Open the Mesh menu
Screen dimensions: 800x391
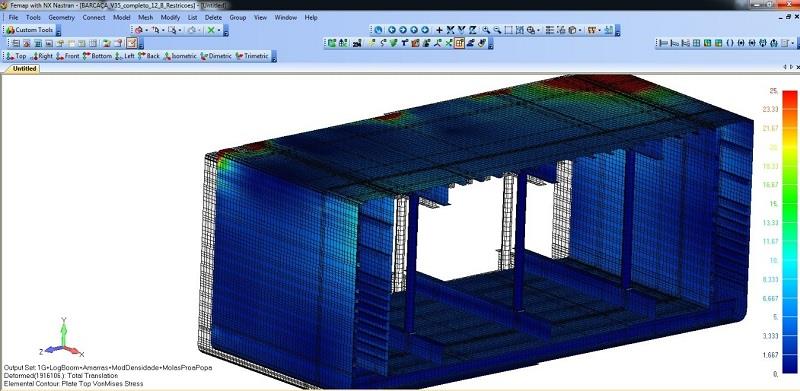click(x=145, y=17)
